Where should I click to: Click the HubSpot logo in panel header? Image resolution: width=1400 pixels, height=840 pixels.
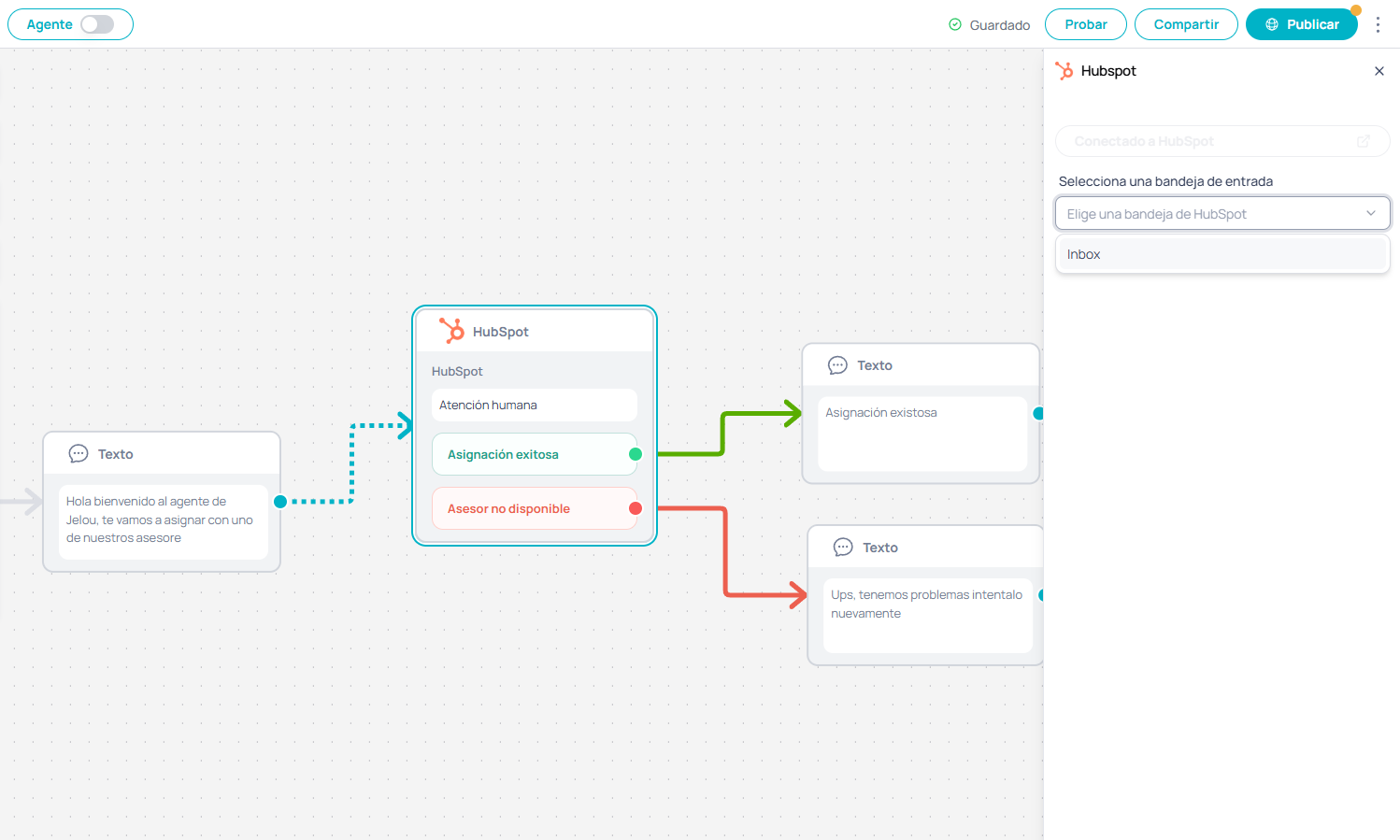pos(1064,71)
